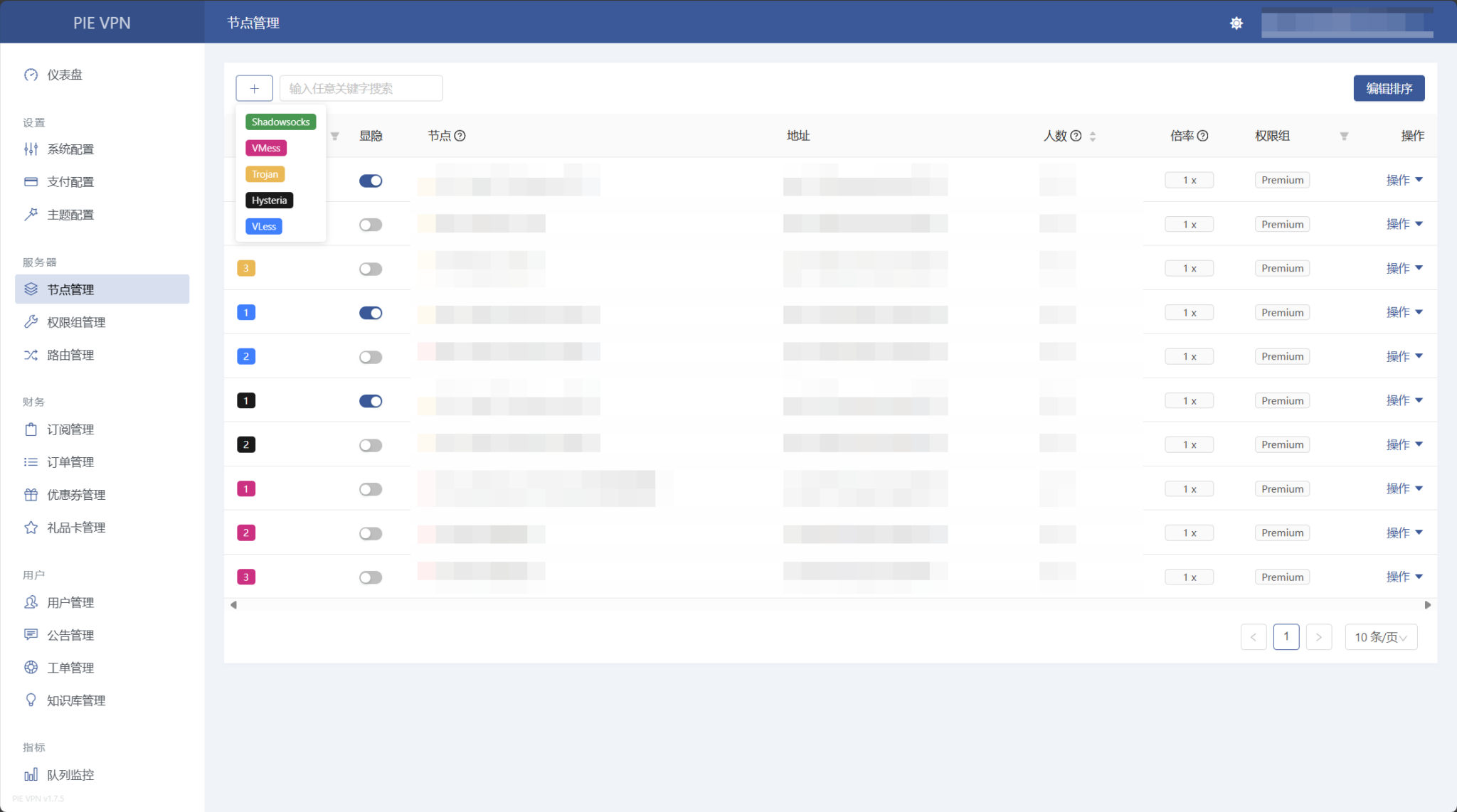Viewport: 1457px width, 812px height.
Task: Open 仪表盘 dashboard from sidebar
Action: [x=64, y=75]
